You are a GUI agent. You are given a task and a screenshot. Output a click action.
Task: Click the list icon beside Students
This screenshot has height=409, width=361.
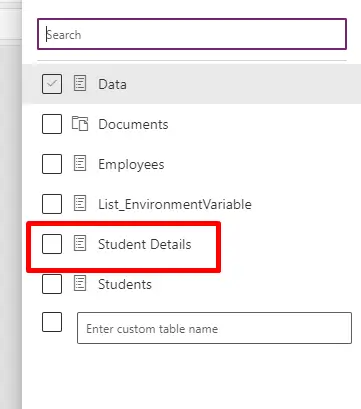pos(80,283)
